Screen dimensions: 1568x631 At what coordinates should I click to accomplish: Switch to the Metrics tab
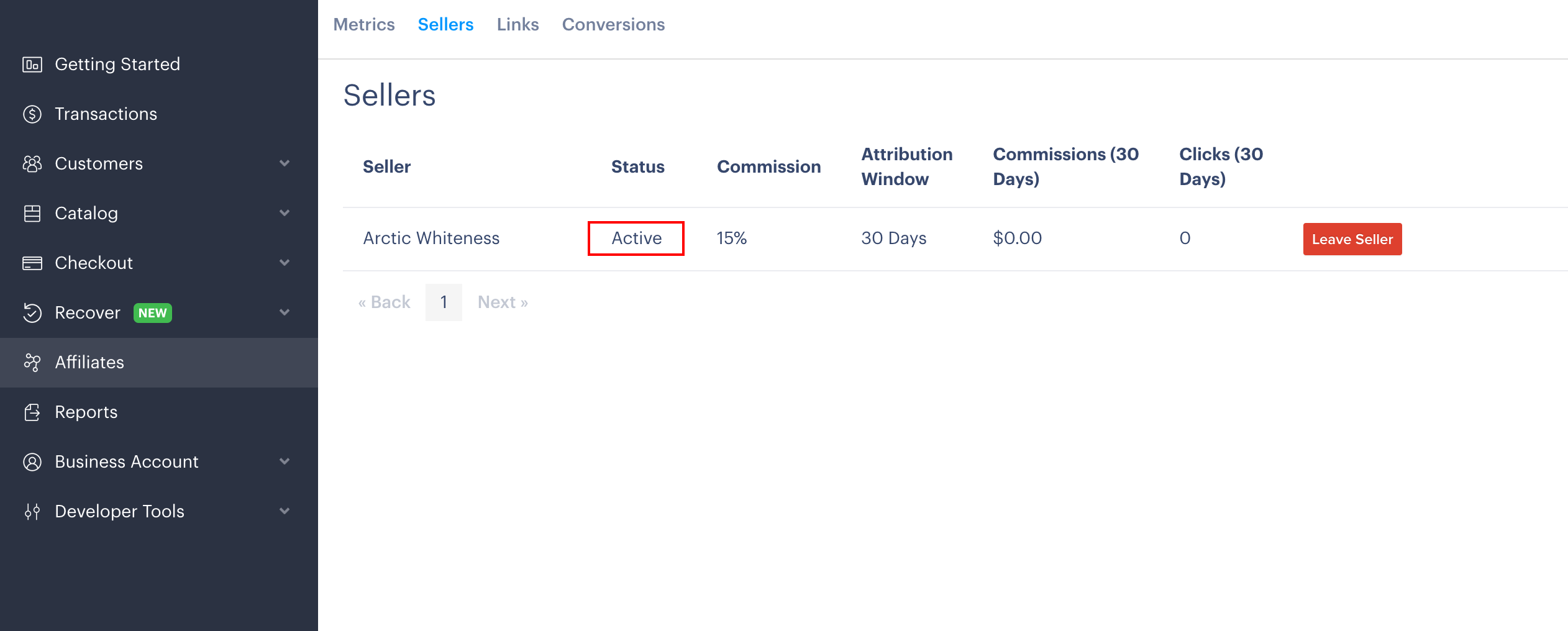point(364,24)
